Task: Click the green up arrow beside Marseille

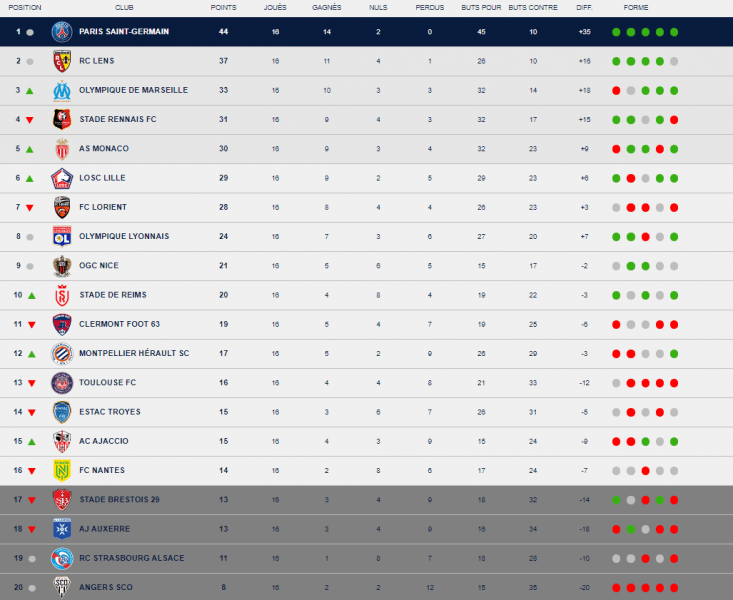Action: point(29,91)
